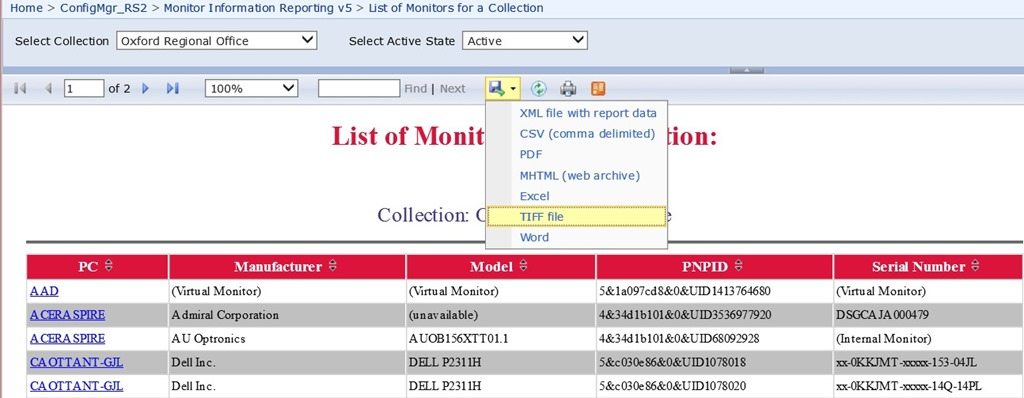Select PNPID 4&34d1b101&0&UID68092928
This screenshot has height=398, width=1024.
(714, 339)
